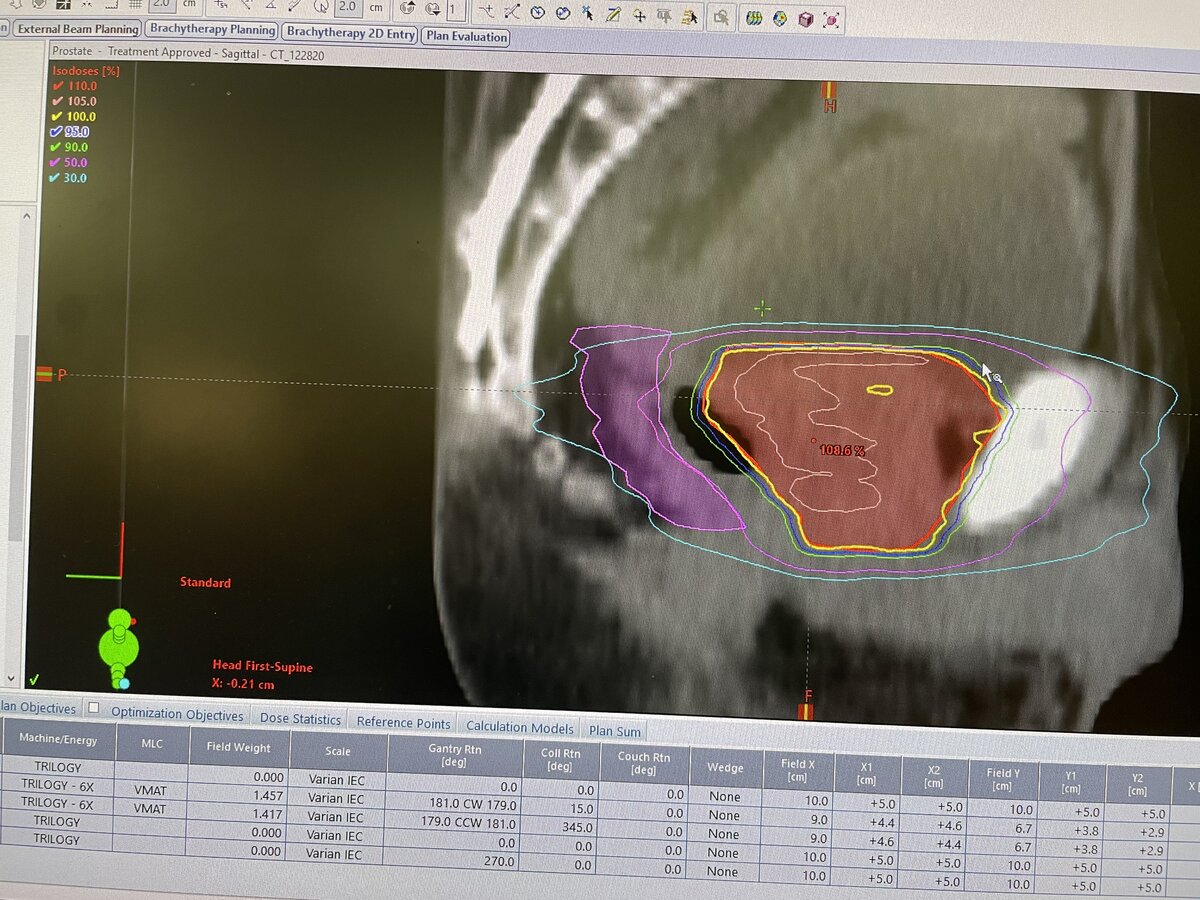Uncheck the 110.0 isodose level
The height and width of the screenshot is (900, 1200).
tap(58, 87)
